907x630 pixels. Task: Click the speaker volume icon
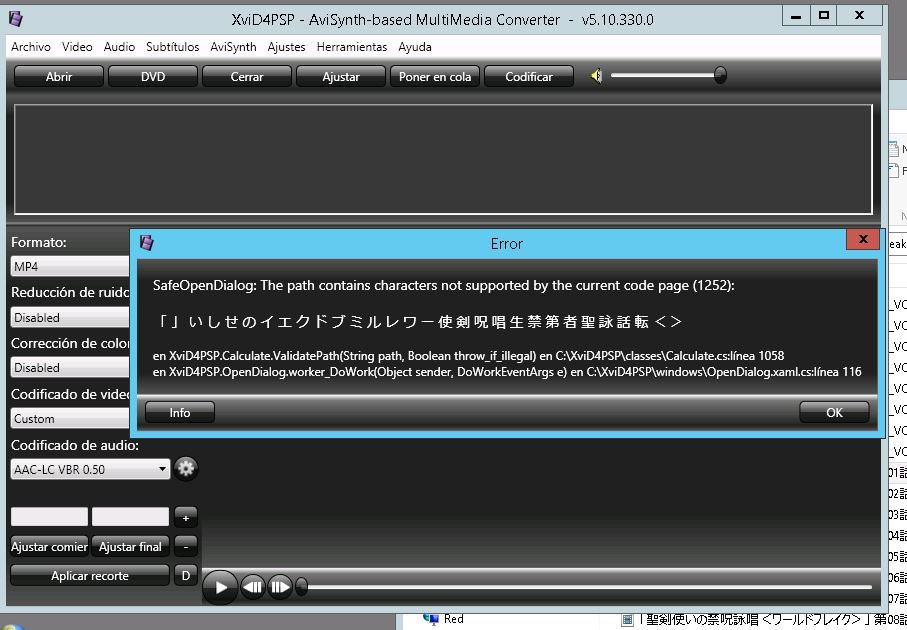[596, 76]
